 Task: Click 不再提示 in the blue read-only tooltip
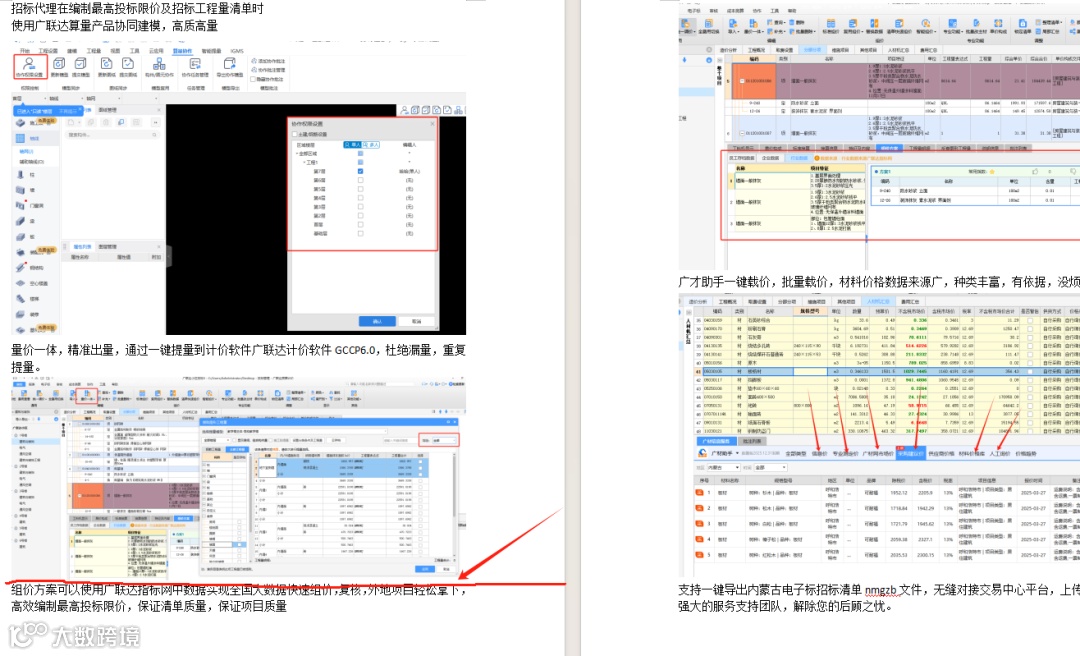pos(68,111)
